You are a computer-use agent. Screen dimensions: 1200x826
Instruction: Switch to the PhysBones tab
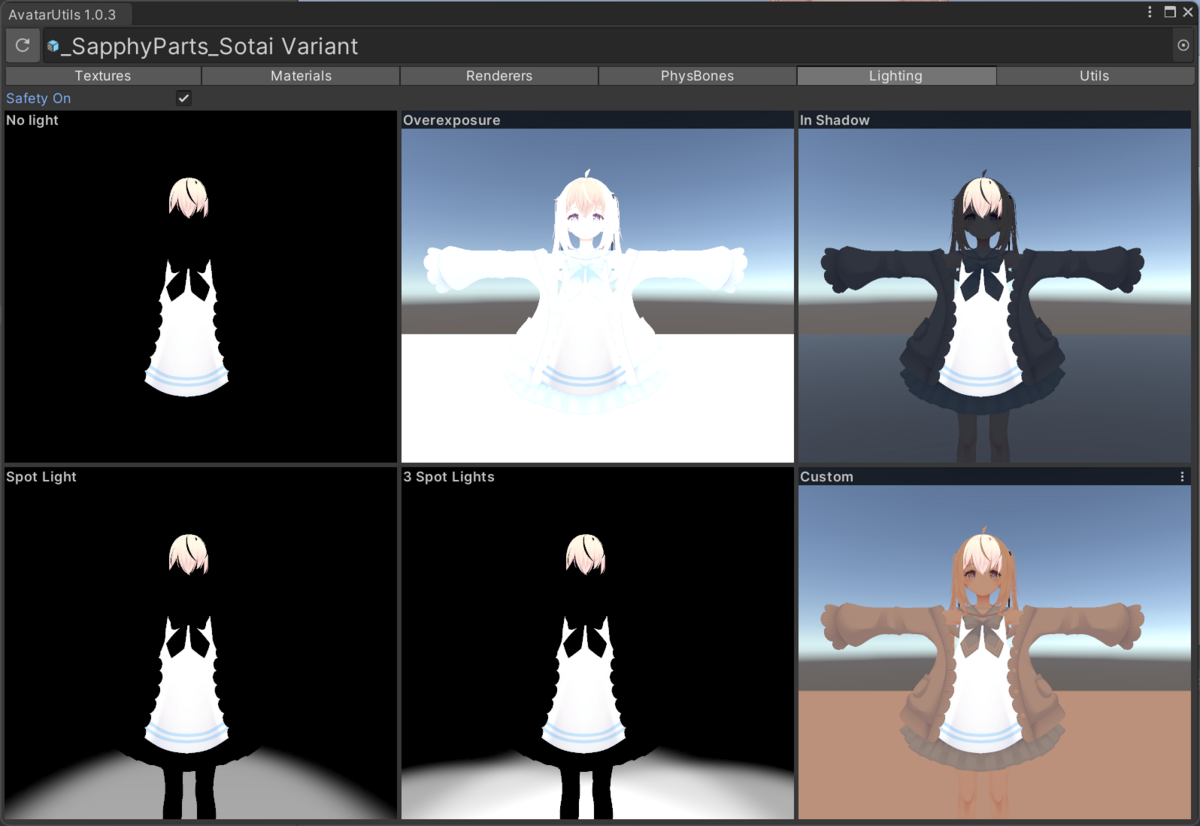(x=697, y=76)
